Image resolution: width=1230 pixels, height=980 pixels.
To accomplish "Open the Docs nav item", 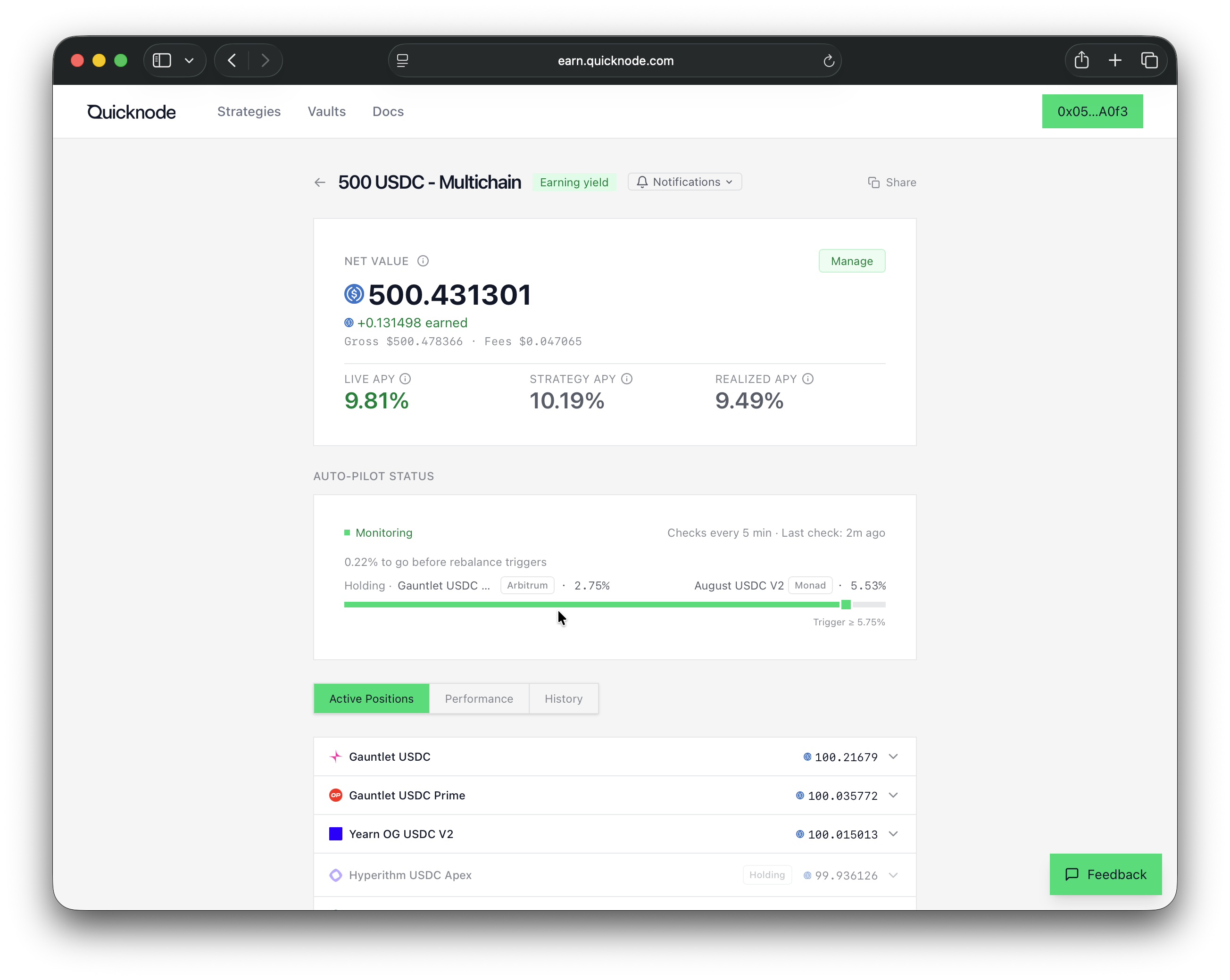I will pyautogui.click(x=388, y=112).
